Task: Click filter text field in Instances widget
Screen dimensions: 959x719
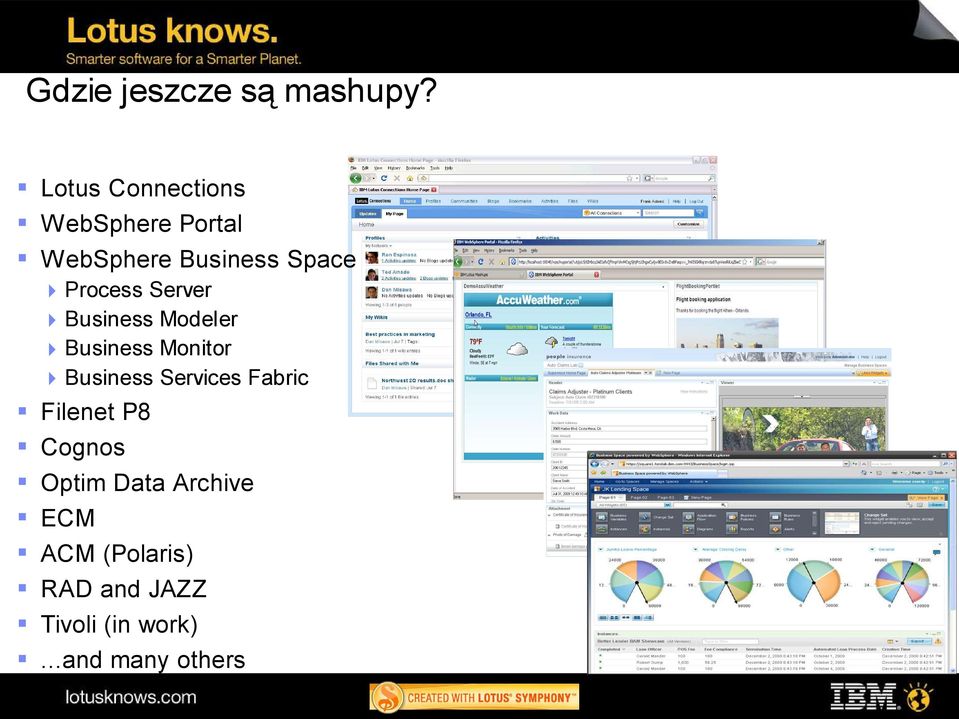Action: [x=731, y=641]
